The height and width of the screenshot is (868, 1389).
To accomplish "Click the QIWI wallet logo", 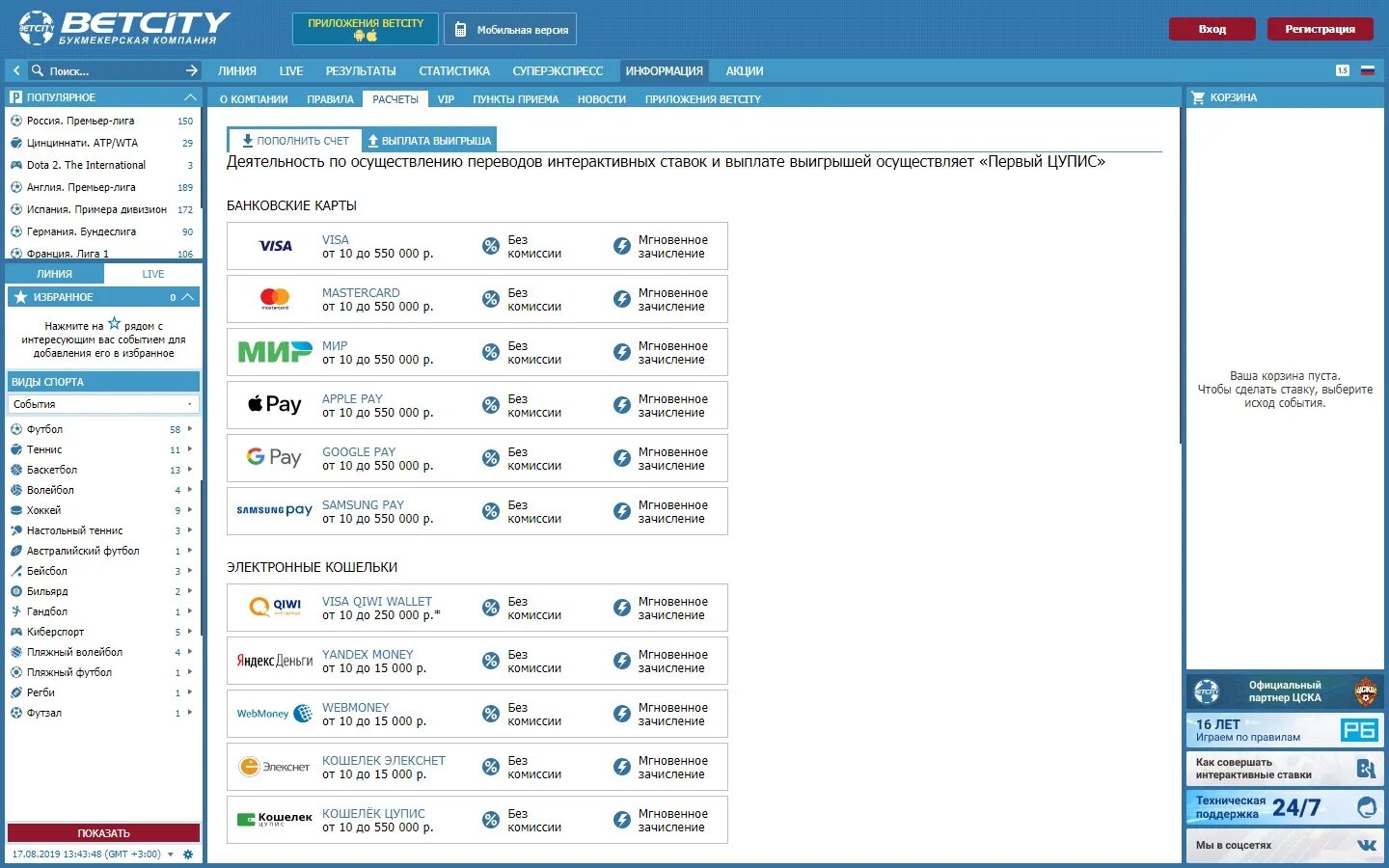I will click(x=275, y=607).
